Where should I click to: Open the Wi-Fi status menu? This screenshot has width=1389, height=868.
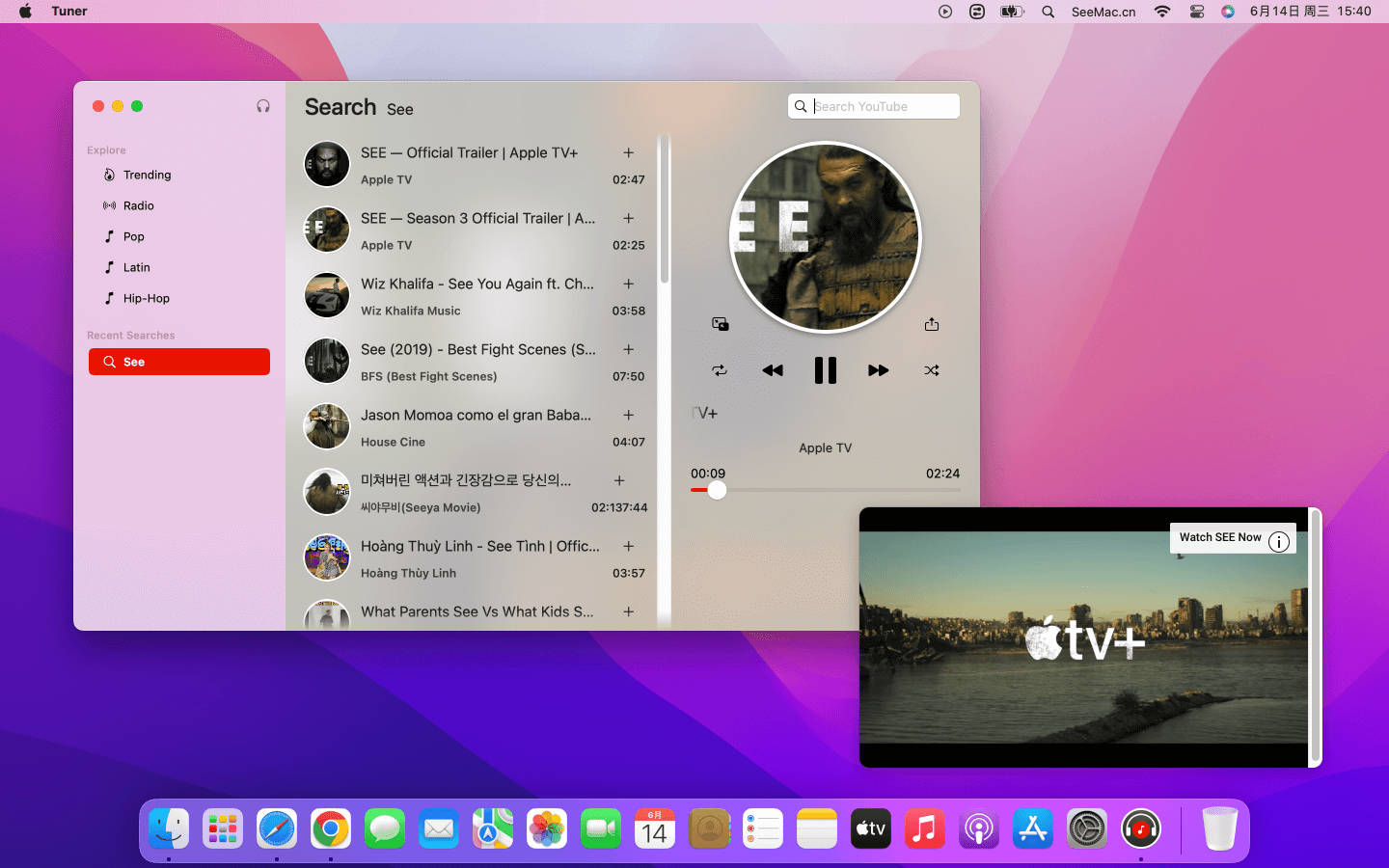coord(1162,12)
